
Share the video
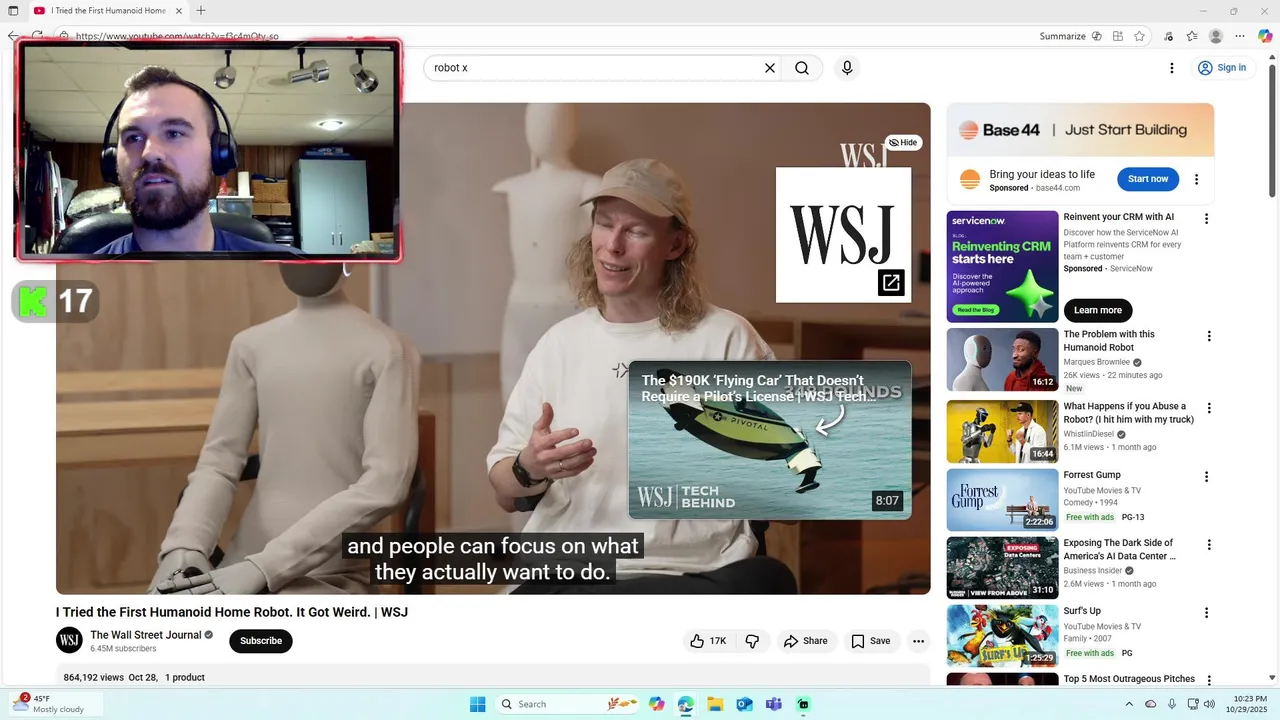pyautogui.click(x=806, y=641)
